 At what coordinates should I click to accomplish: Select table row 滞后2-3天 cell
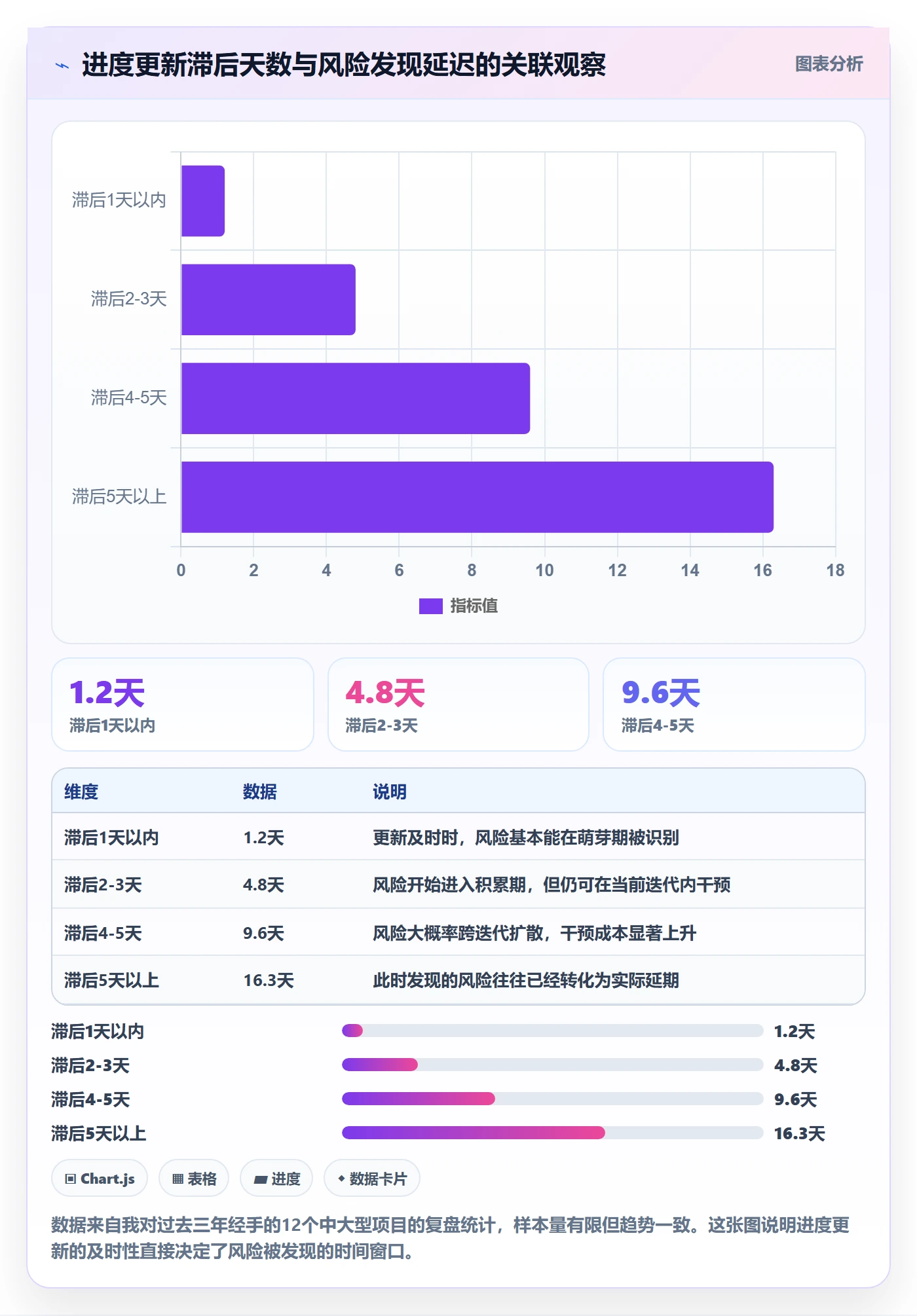pos(103,885)
